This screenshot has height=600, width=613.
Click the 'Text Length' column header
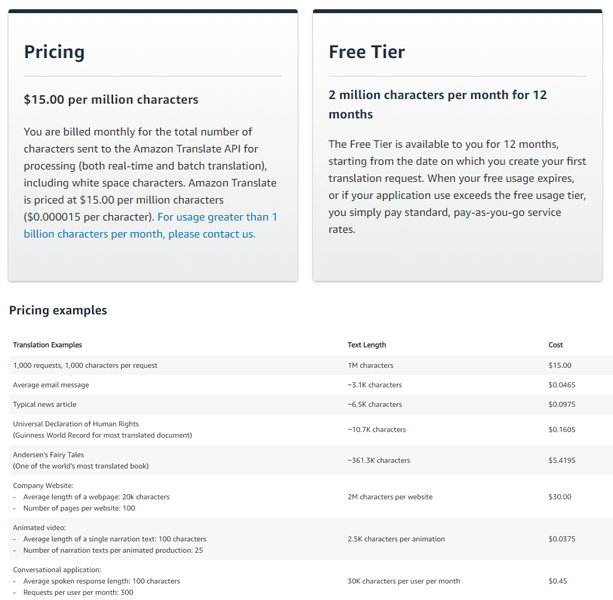366,345
